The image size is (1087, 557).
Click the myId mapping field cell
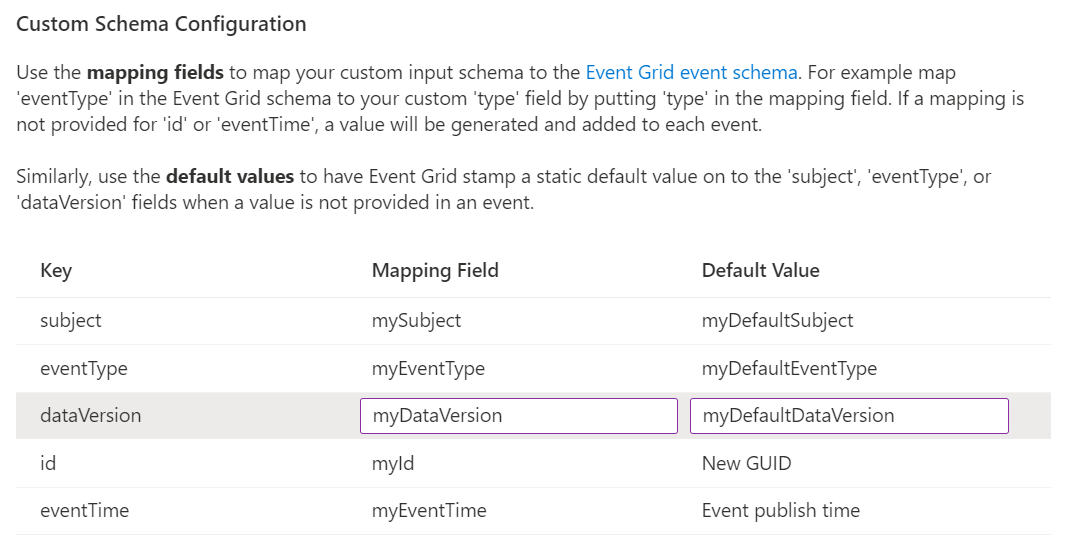393,463
